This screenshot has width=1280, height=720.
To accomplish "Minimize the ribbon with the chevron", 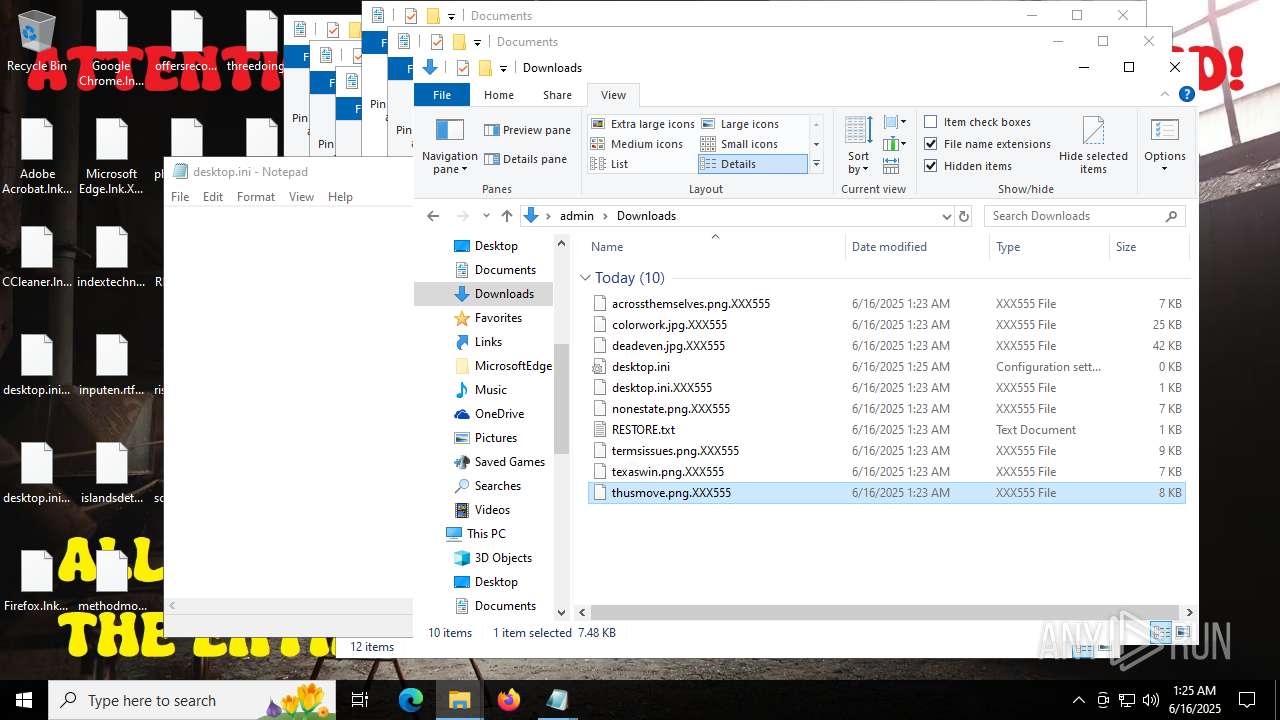I will [x=1166, y=95].
